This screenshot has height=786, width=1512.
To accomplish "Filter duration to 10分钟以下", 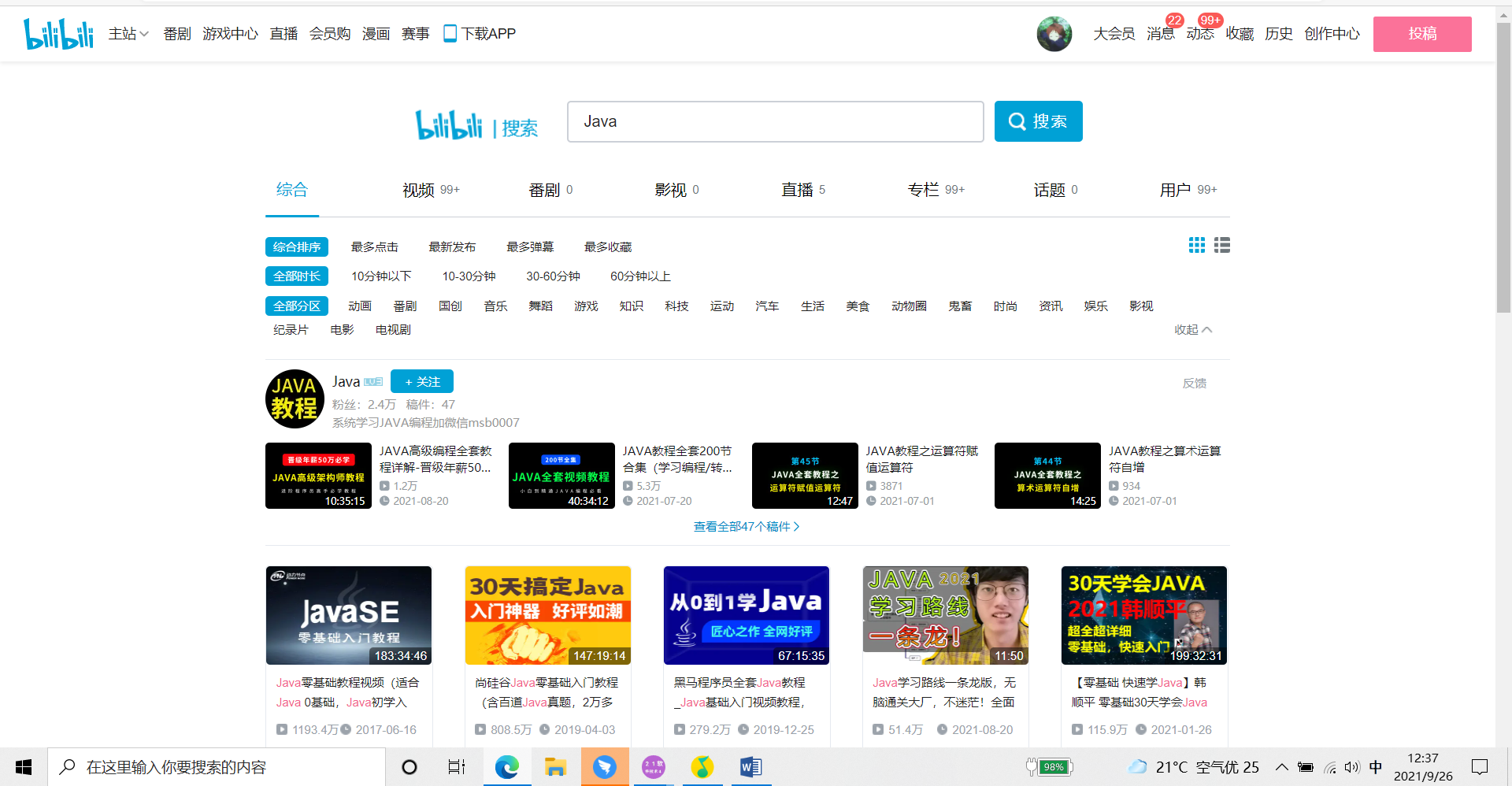I will 381,276.
